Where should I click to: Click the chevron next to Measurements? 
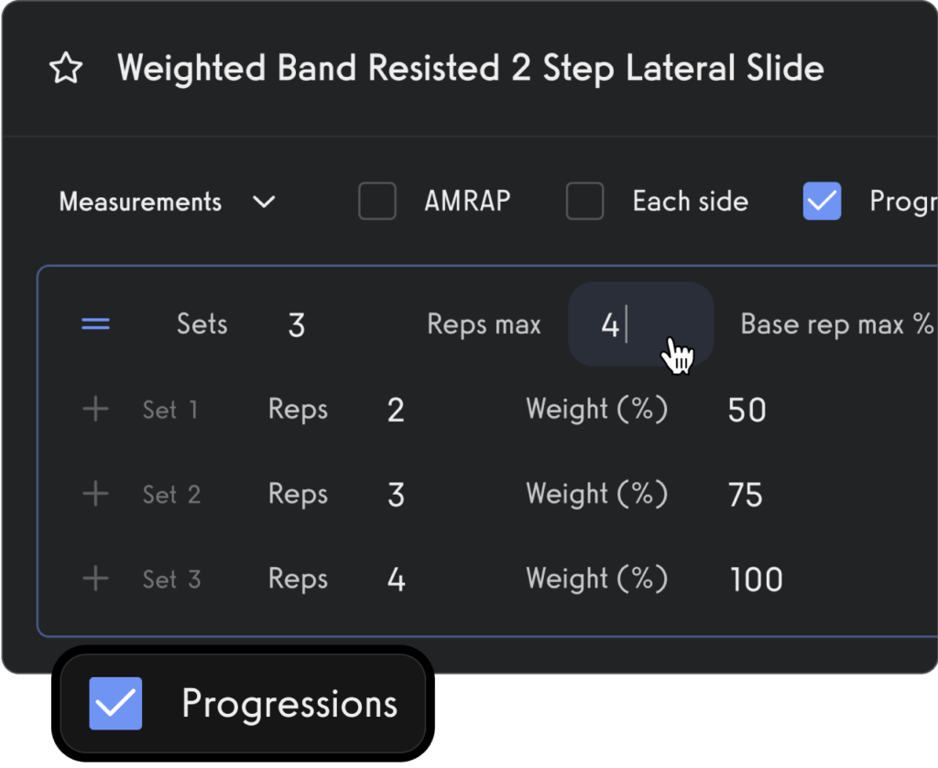[264, 201]
